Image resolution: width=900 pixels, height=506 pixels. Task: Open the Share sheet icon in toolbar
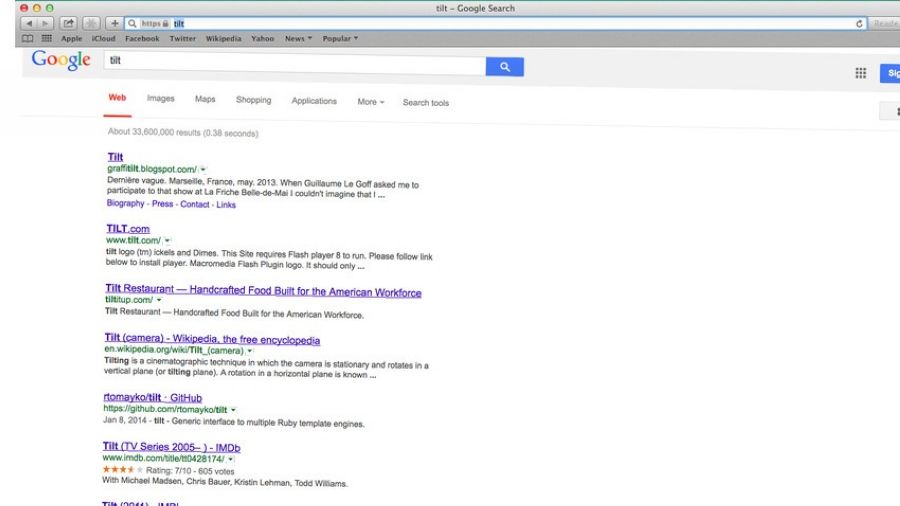[69, 23]
